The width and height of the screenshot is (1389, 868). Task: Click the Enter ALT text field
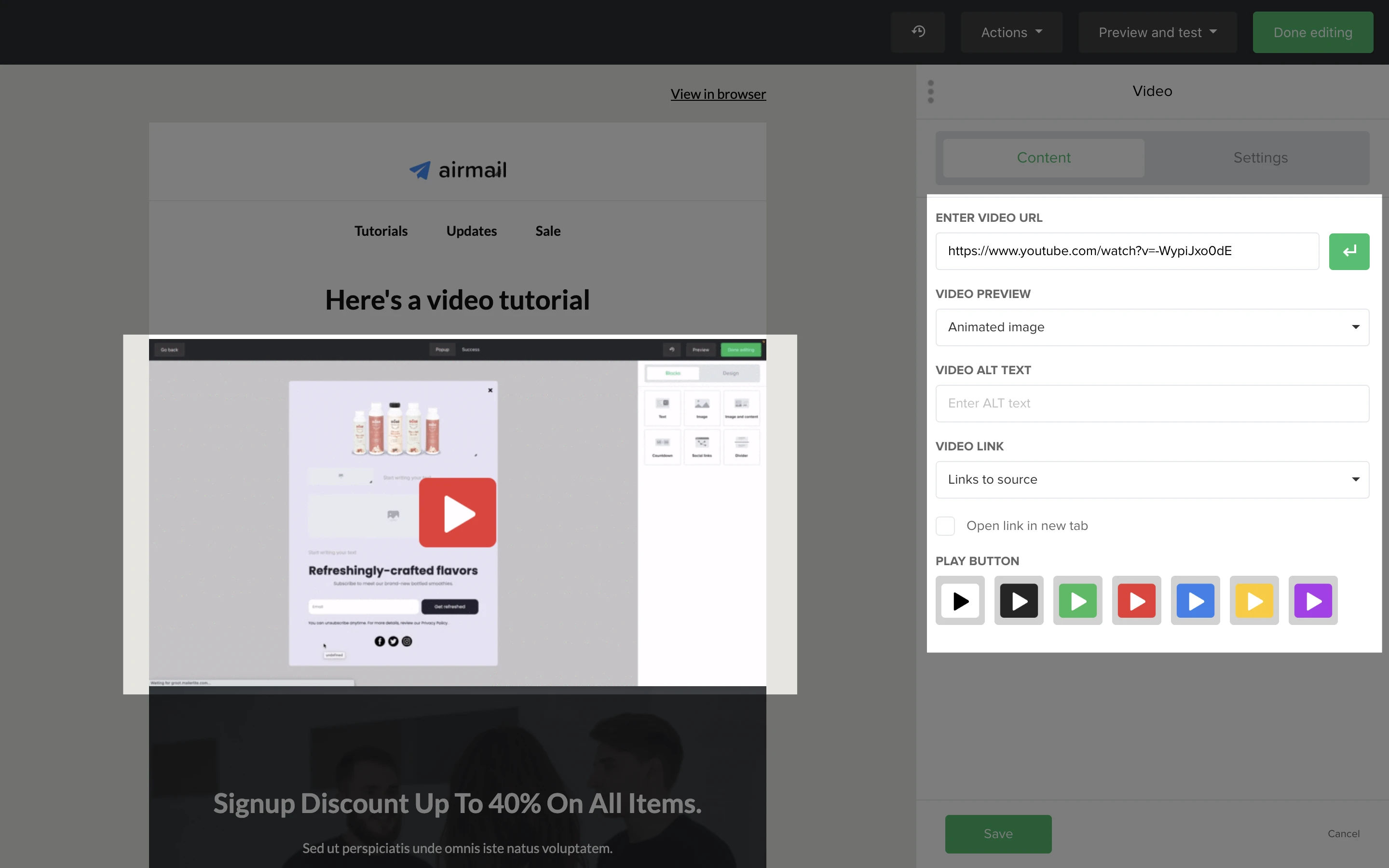tap(1152, 403)
